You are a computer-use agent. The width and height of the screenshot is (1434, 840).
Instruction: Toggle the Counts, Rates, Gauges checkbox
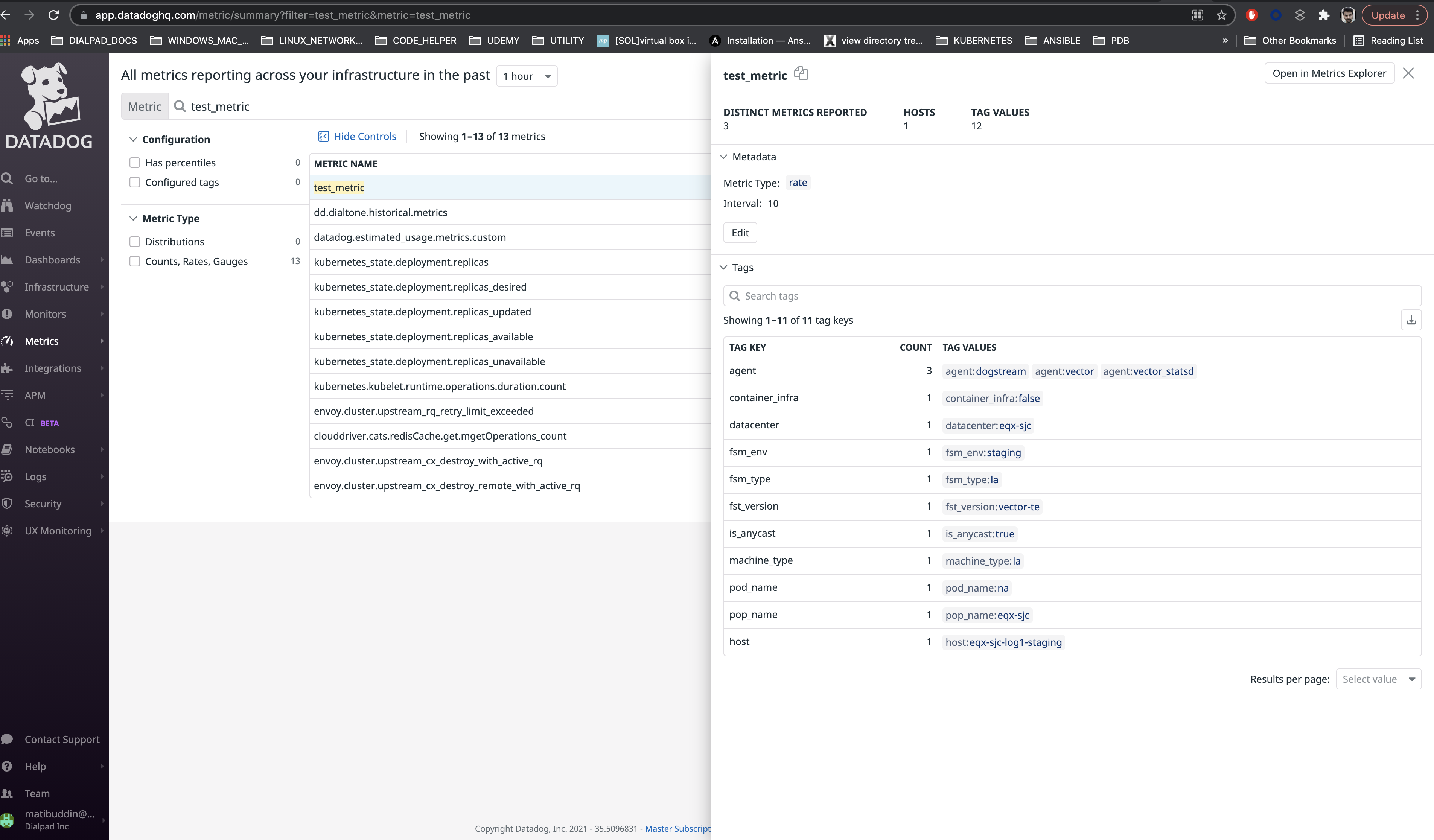(x=135, y=261)
